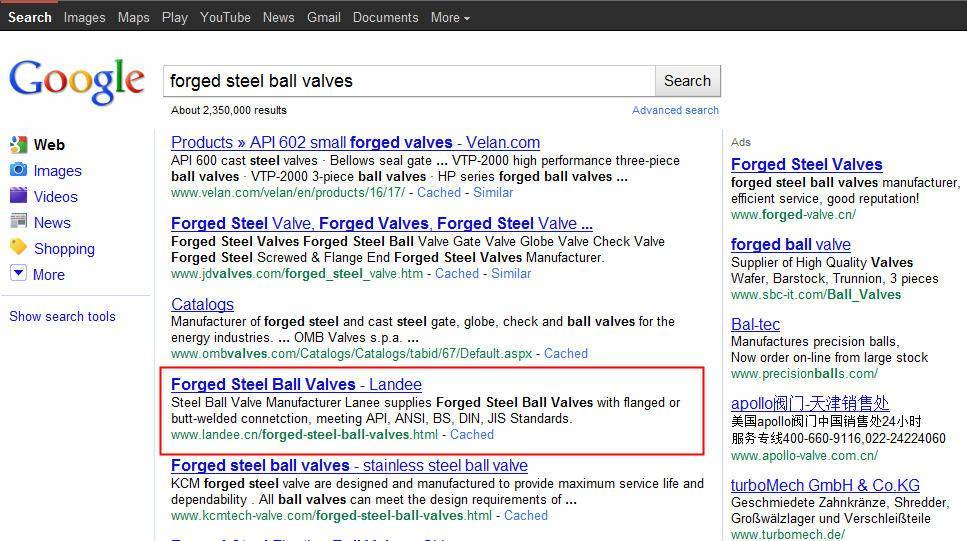967x541 pixels.
Task: Expand the sidebar More arrow icon
Action: tap(19, 273)
